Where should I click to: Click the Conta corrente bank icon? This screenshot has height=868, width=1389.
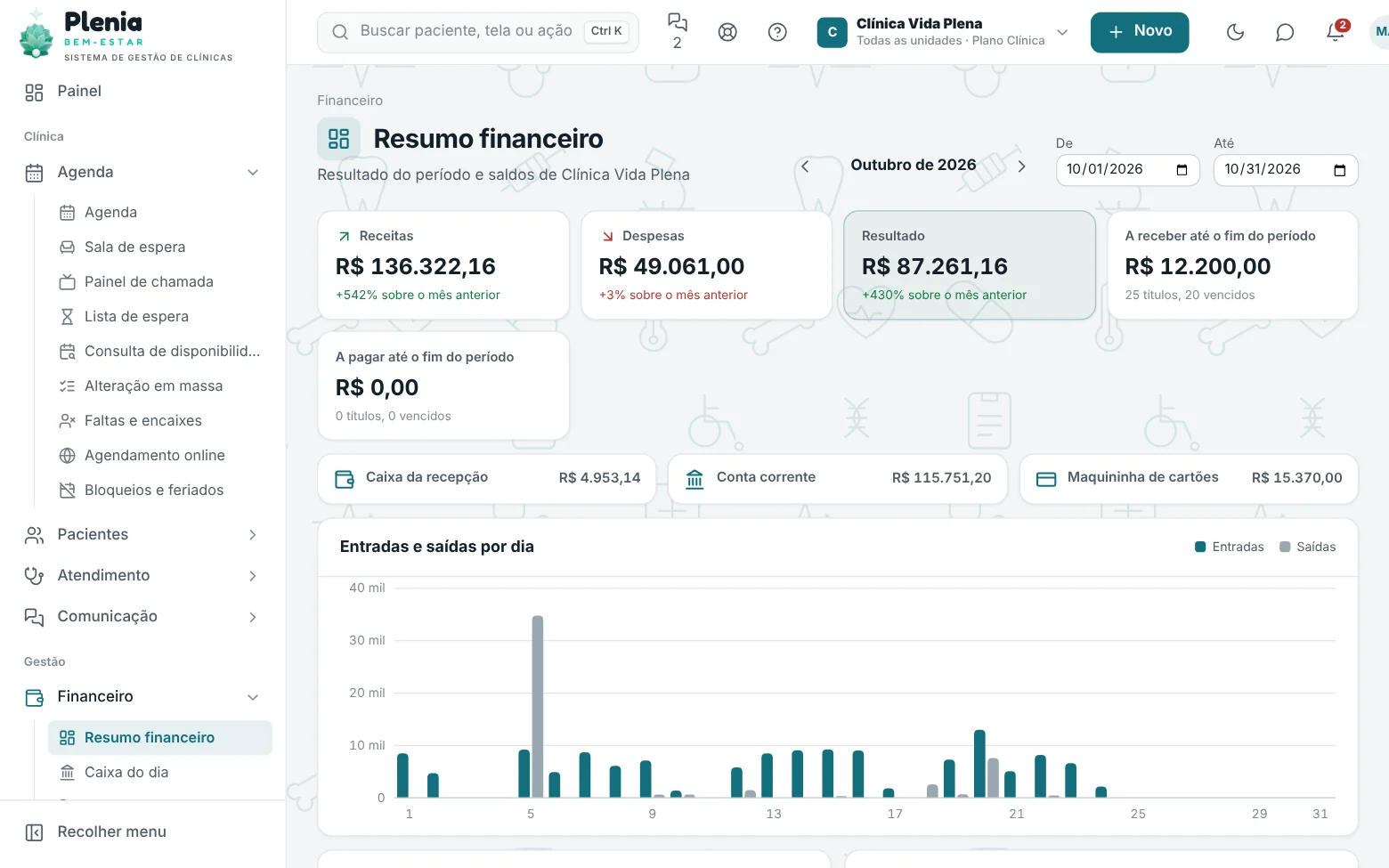tap(694, 479)
